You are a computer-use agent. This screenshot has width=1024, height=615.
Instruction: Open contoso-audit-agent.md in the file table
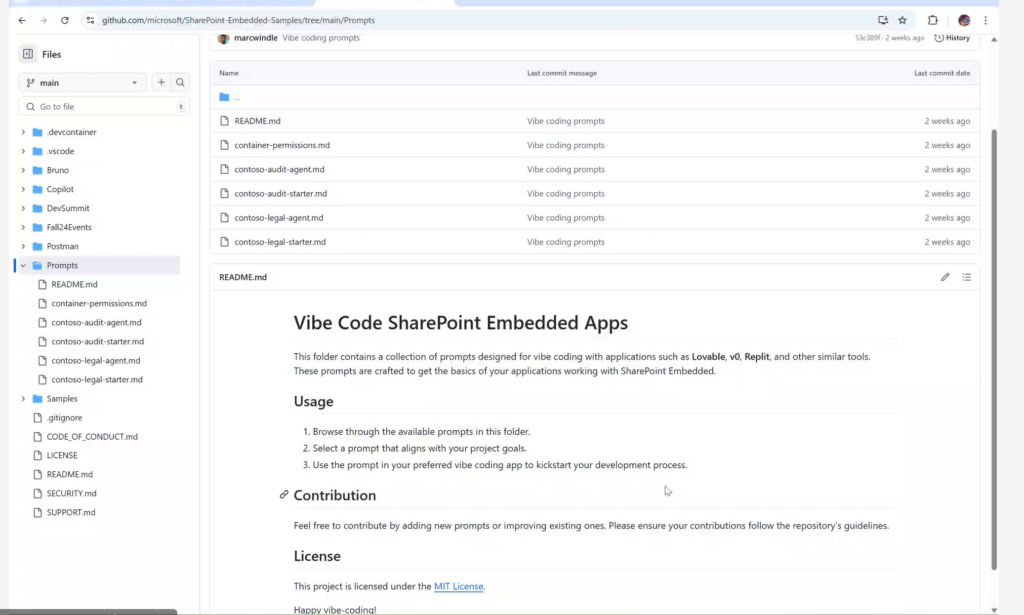pos(280,169)
